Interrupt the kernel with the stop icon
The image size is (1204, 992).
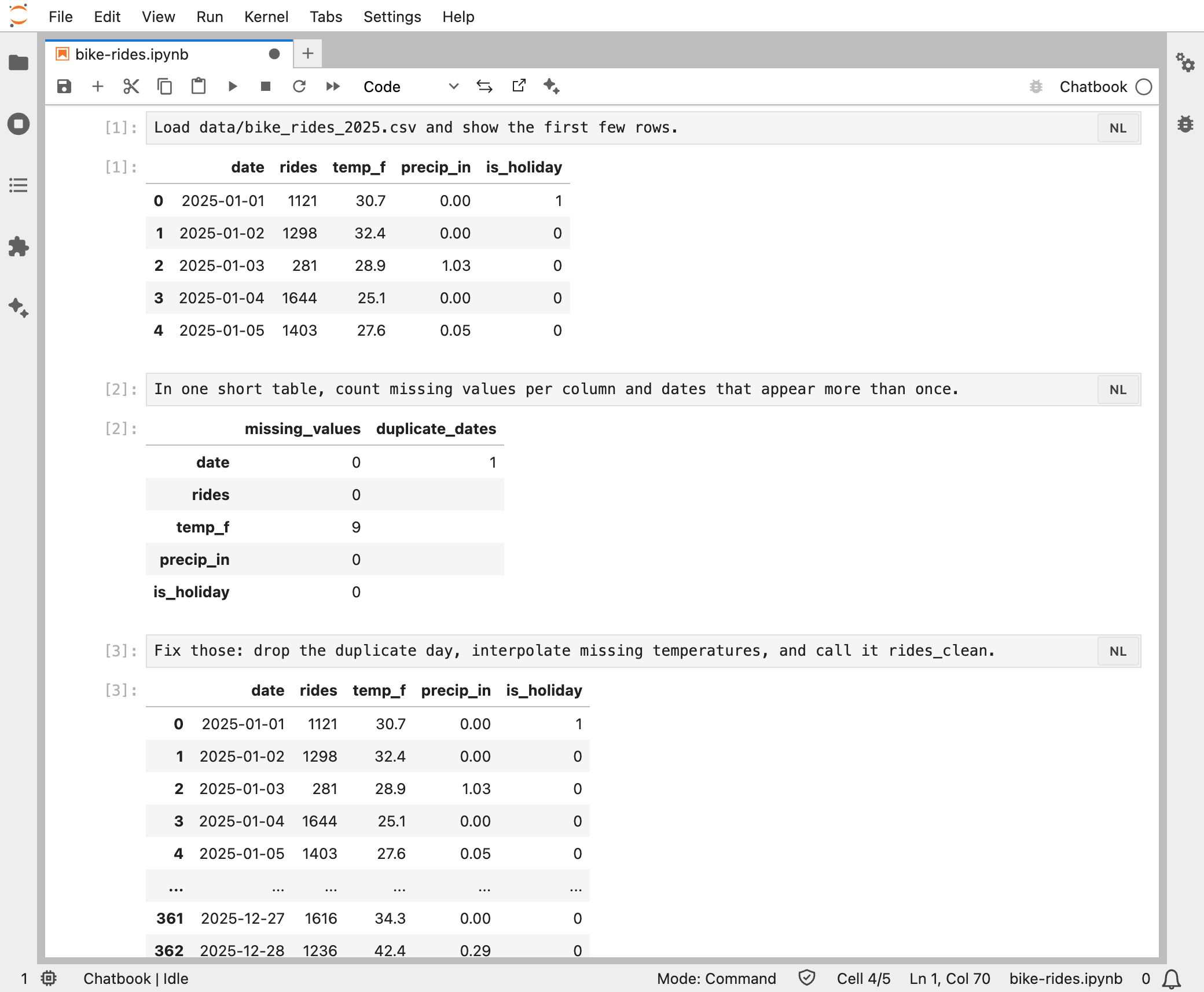pos(266,87)
